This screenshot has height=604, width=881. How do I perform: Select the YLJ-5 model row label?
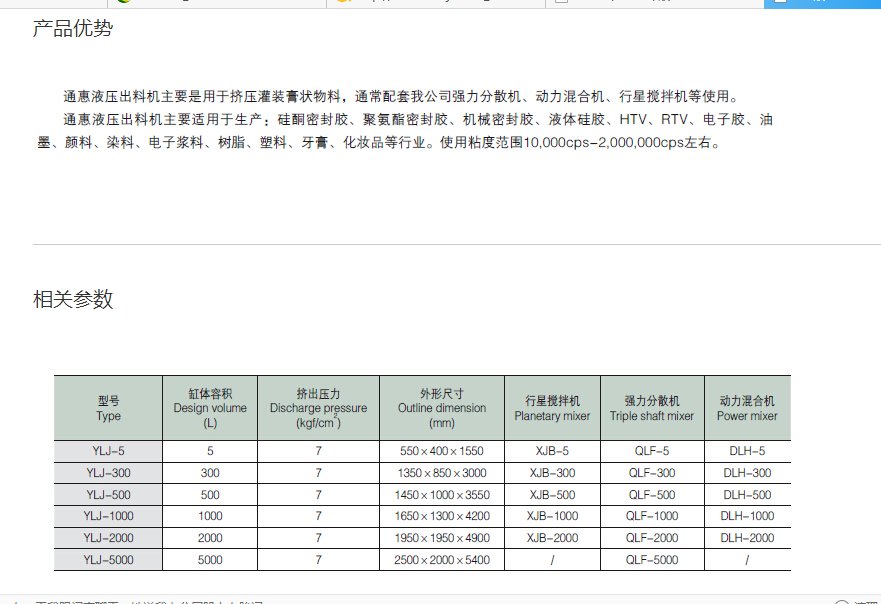[x=108, y=451]
